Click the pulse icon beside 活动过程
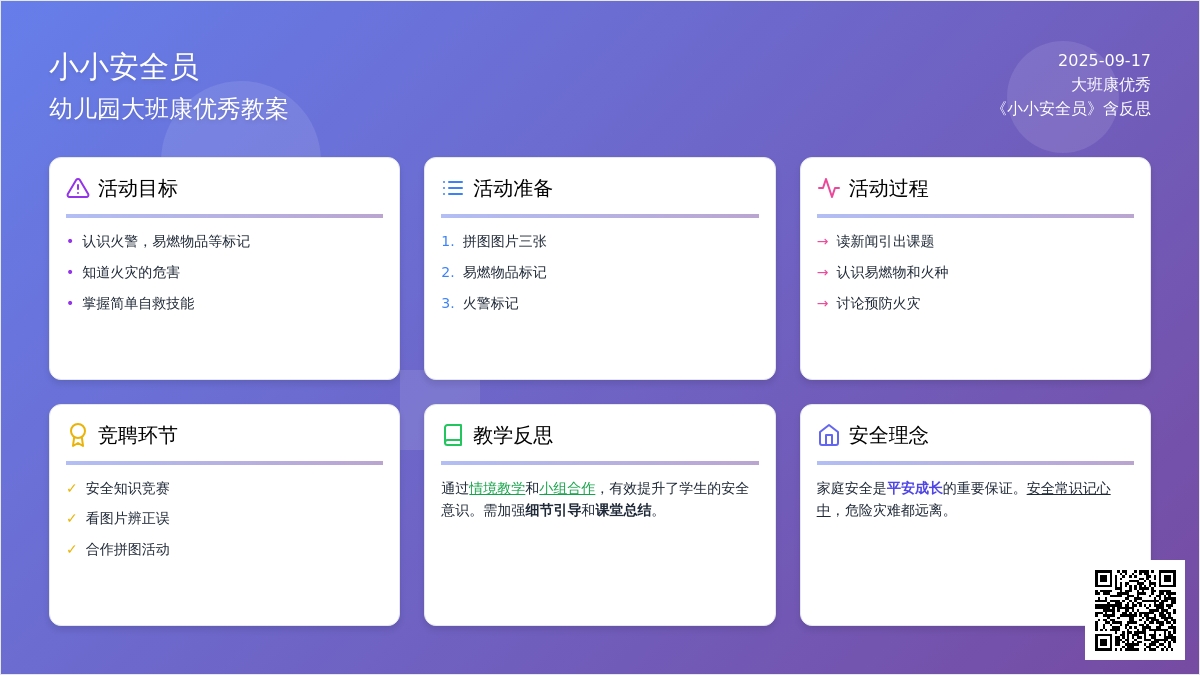The image size is (1200, 675). [x=828, y=188]
